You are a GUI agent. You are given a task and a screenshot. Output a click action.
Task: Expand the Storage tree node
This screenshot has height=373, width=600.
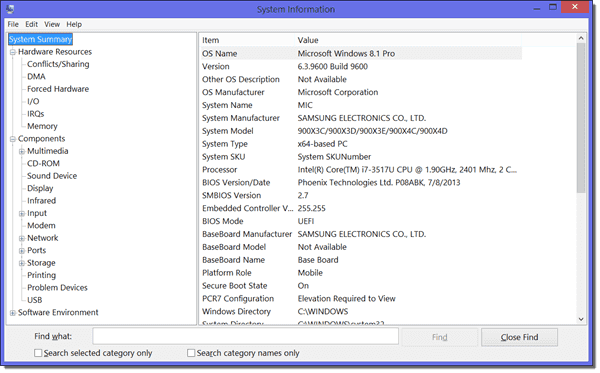coord(22,263)
